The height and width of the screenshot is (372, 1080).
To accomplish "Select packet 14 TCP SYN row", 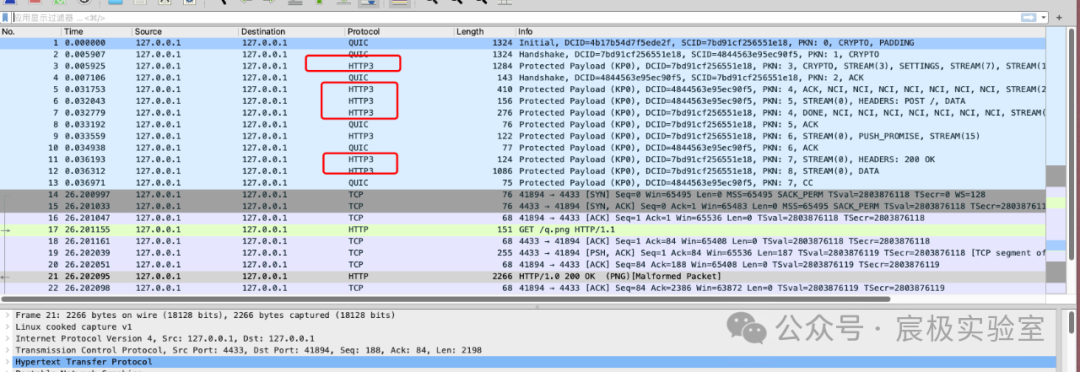I will pos(522,195).
